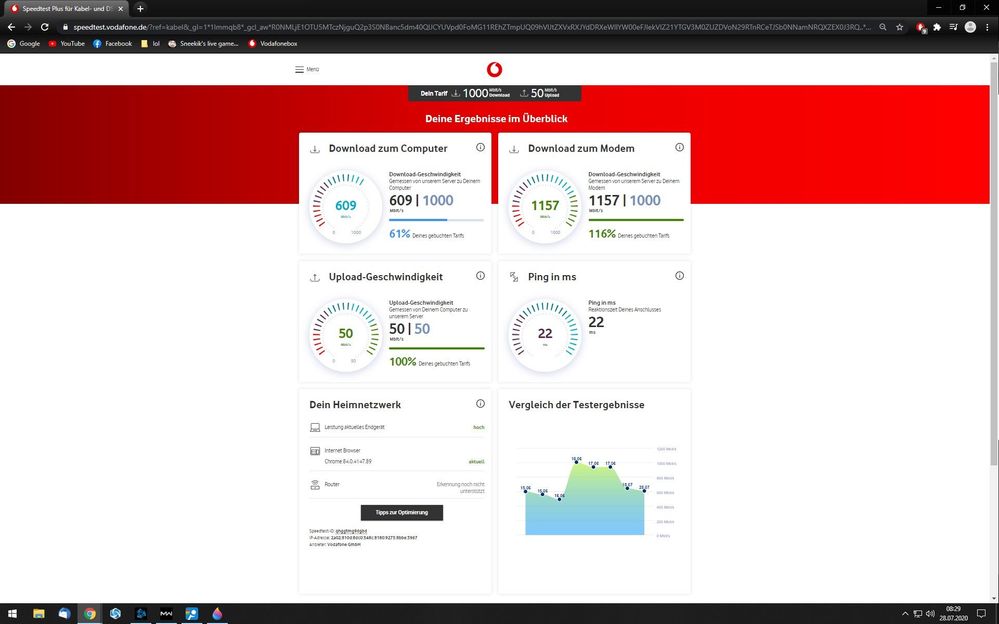Click the upload icon beside Upload-Geschwindigkeit
This screenshot has height=624, width=999.
coord(315,278)
